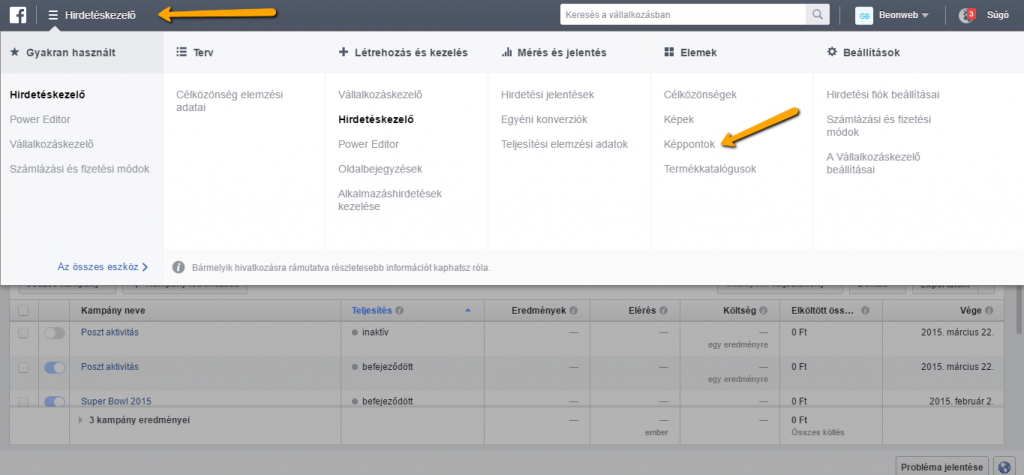Click the bar-chart icon of Mérés és jelentés
Screen dimensions: 1024x475
(506, 52)
